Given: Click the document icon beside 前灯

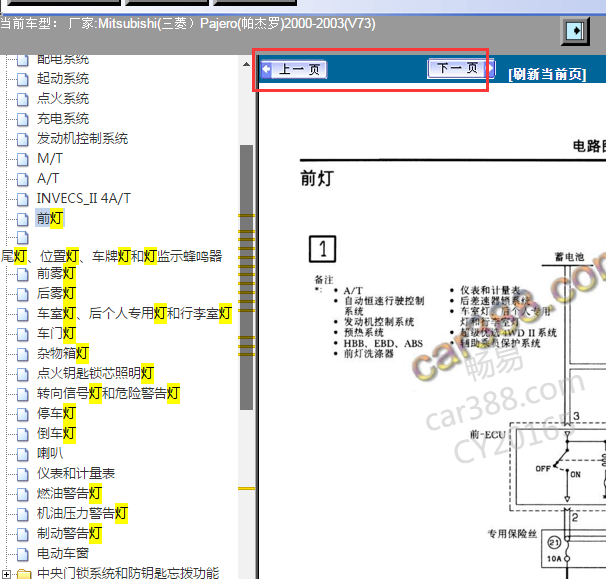Looking at the screenshot, I should tap(23, 220).
